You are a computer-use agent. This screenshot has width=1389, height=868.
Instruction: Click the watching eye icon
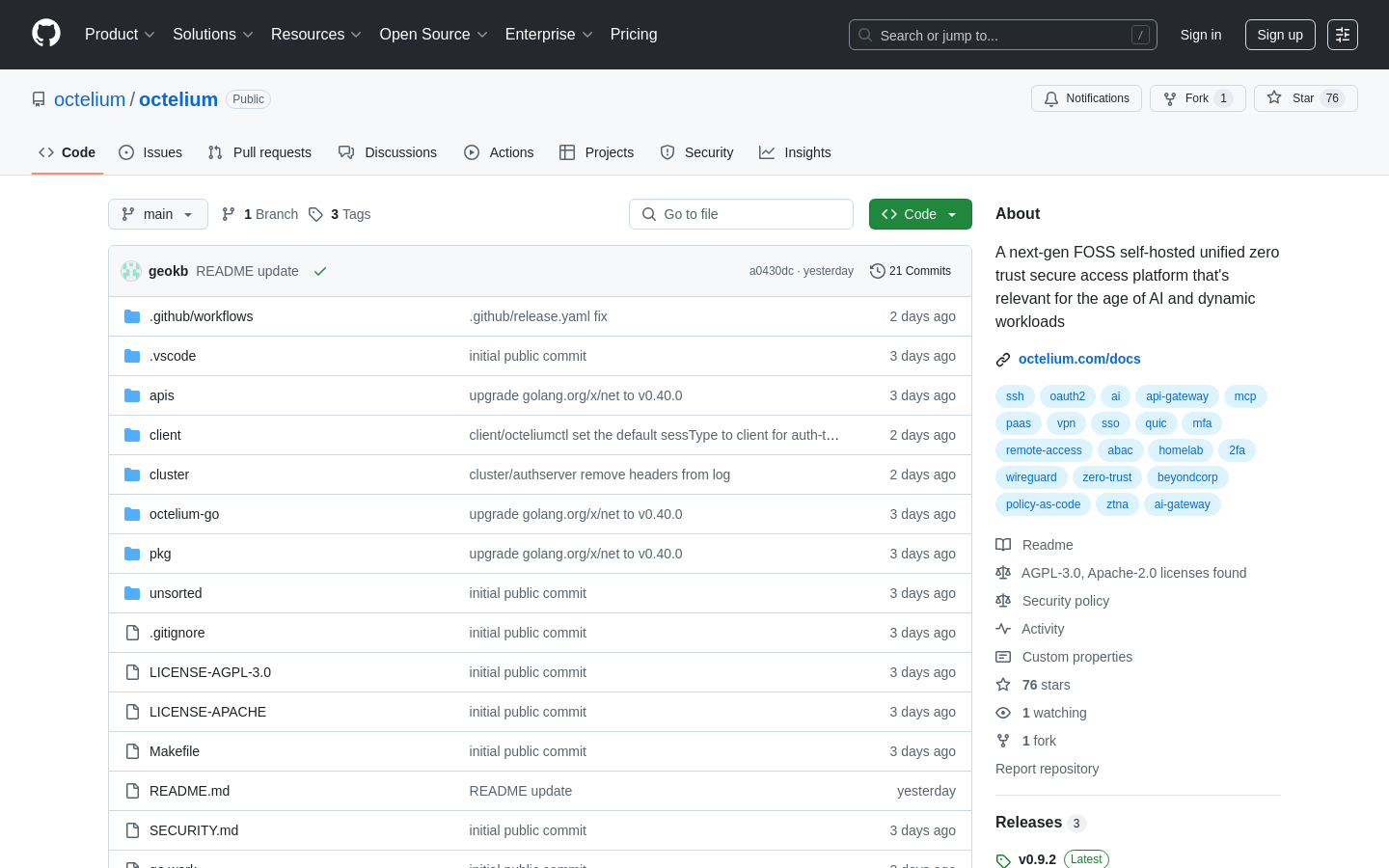tap(1003, 713)
